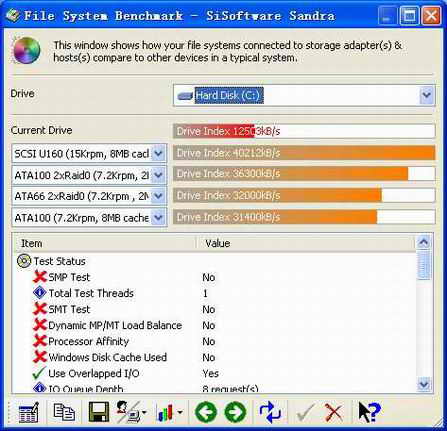Click the Test Status disc icon
Screen dimensions: 447x431
24,261
